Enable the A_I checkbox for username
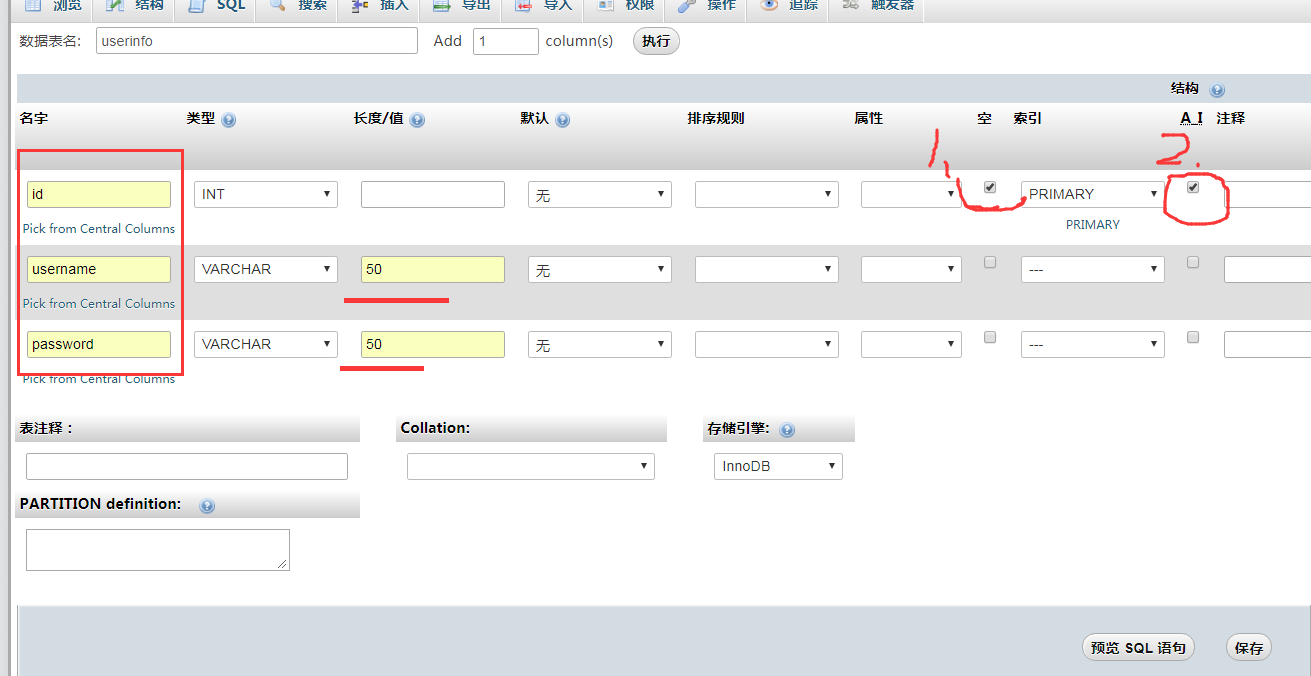 pyautogui.click(x=1192, y=262)
